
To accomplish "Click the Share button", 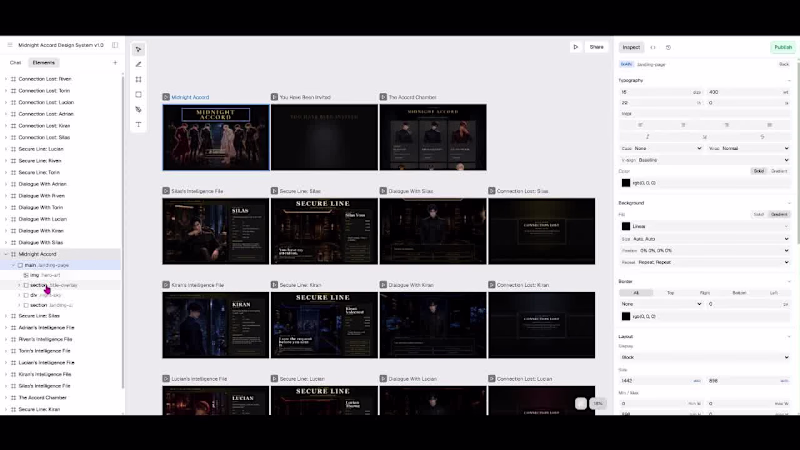I will pos(596,47).
